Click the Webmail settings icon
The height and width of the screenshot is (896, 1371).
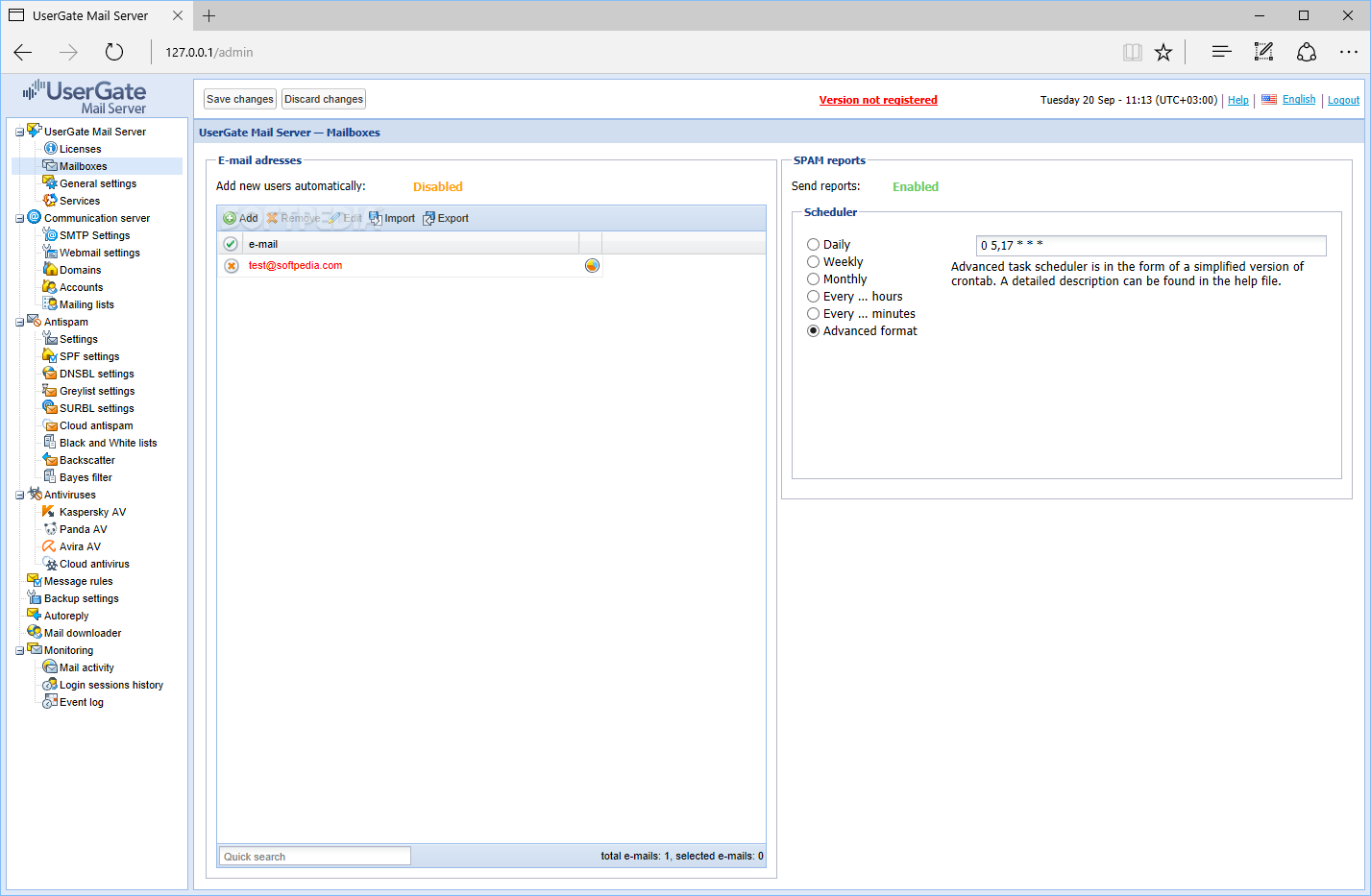tap(50, 252)
